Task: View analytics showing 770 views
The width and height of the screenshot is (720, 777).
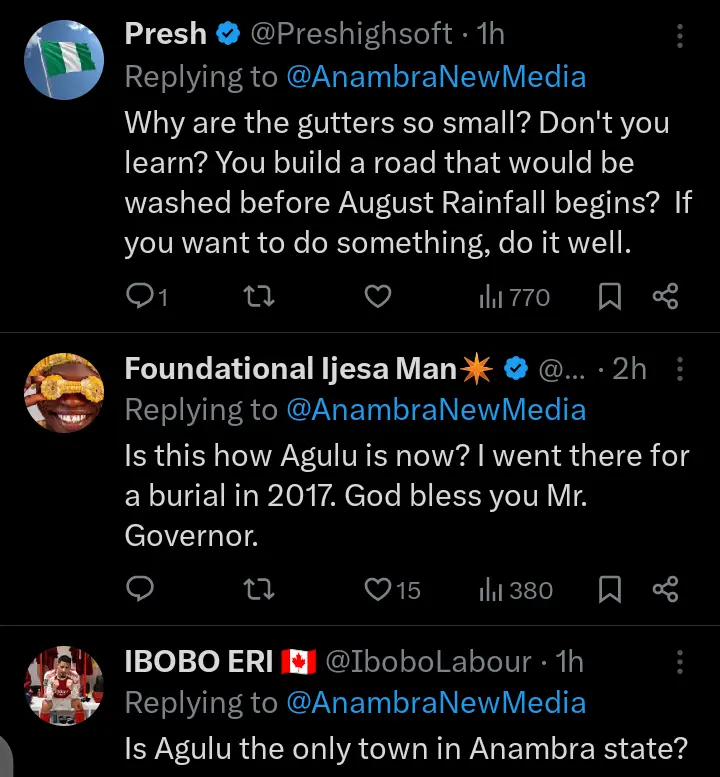Action: pos(515,296)
